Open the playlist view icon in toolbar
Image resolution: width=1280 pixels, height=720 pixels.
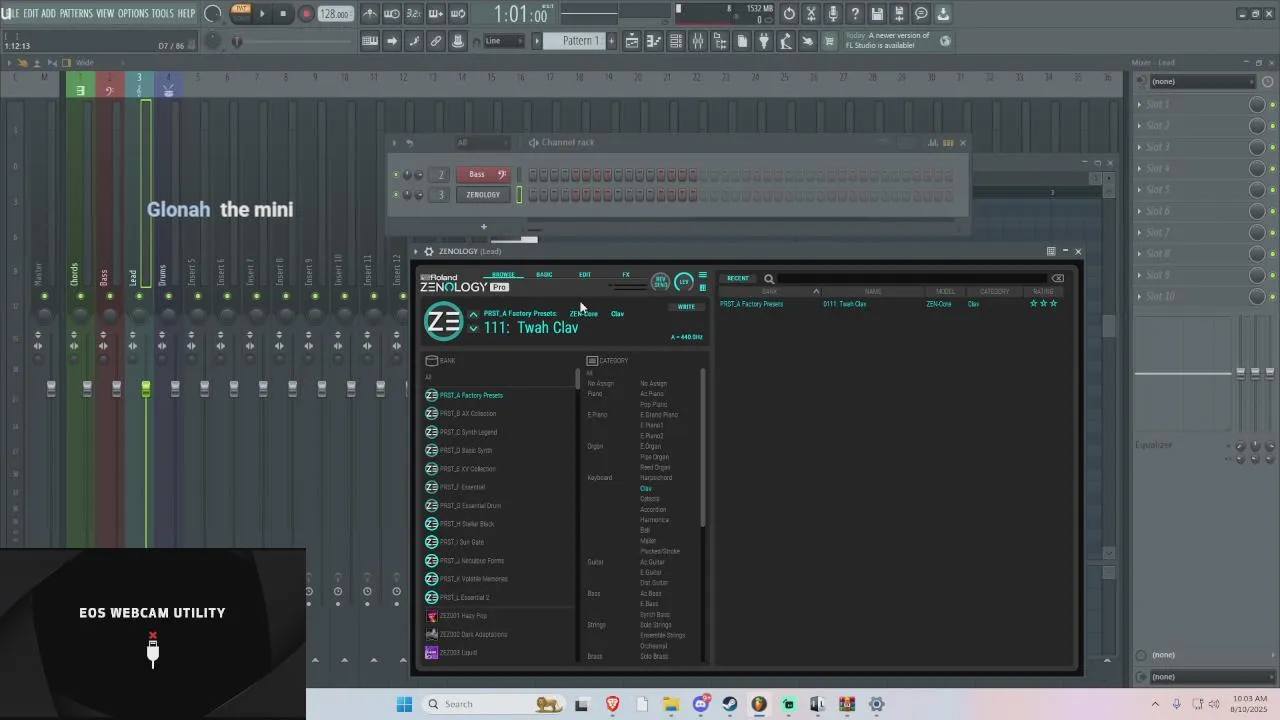coord(632,41)
